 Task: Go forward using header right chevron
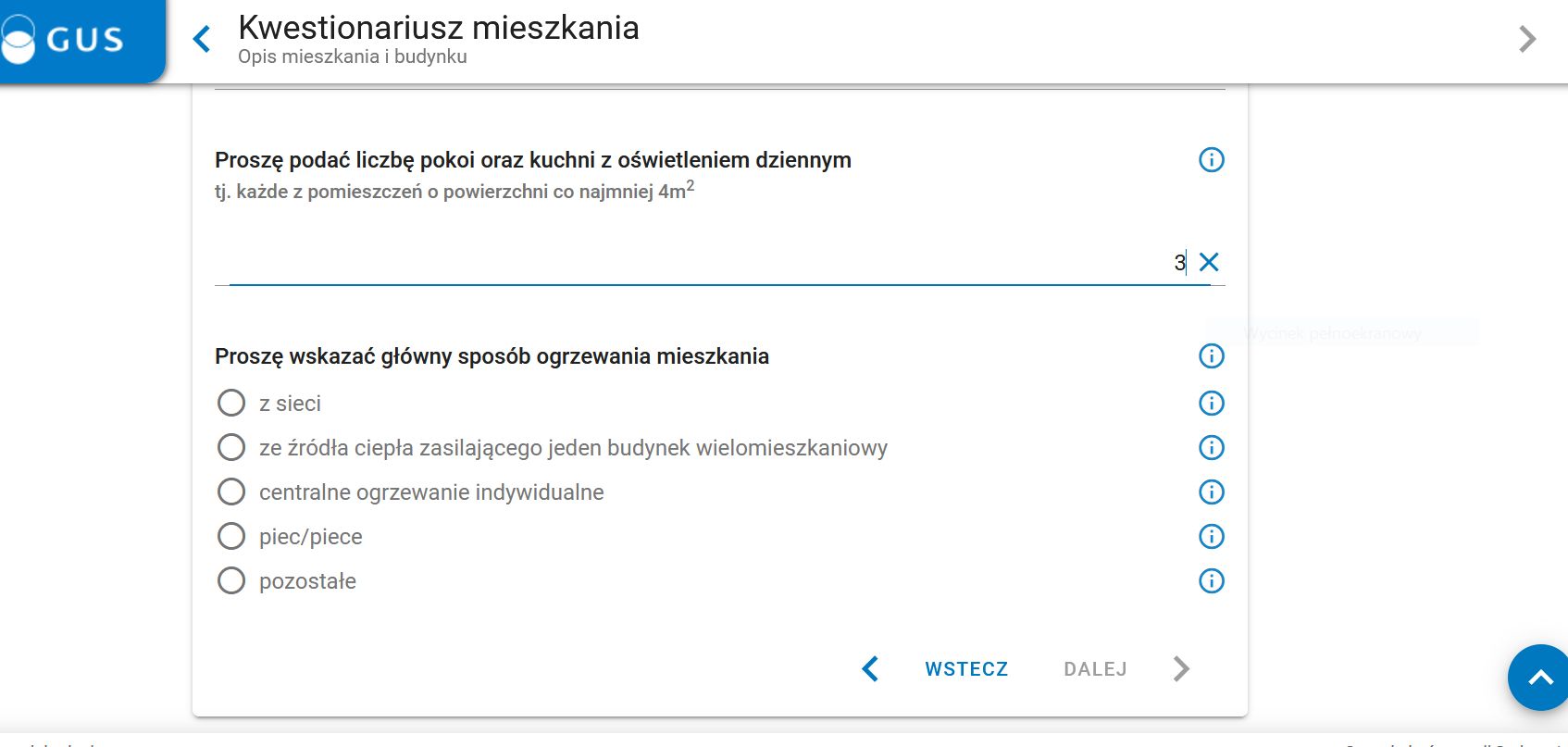tap(1527, 39)
